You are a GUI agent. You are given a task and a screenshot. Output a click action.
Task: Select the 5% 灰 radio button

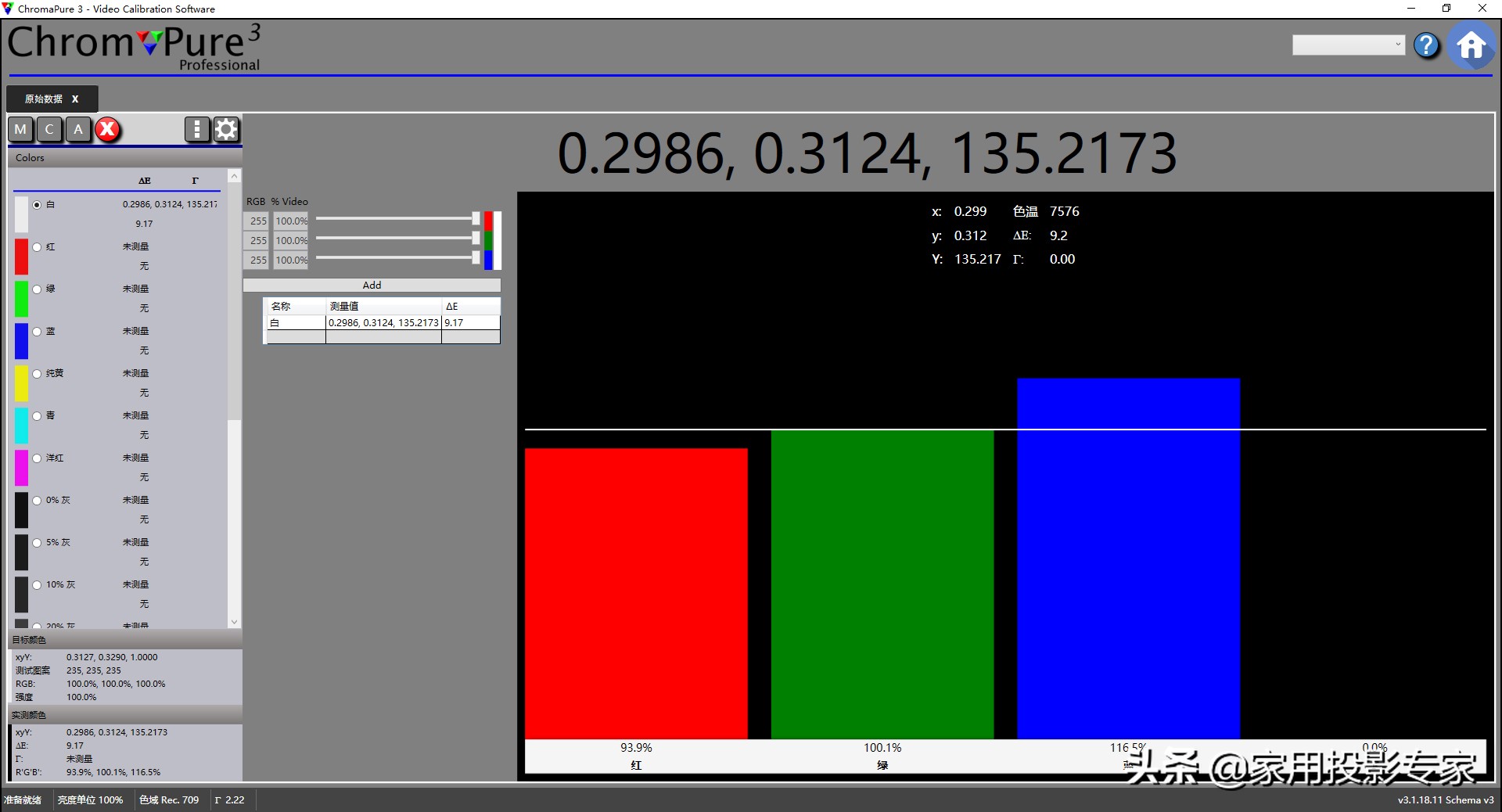pyautogui.click(x=37, y=543)
